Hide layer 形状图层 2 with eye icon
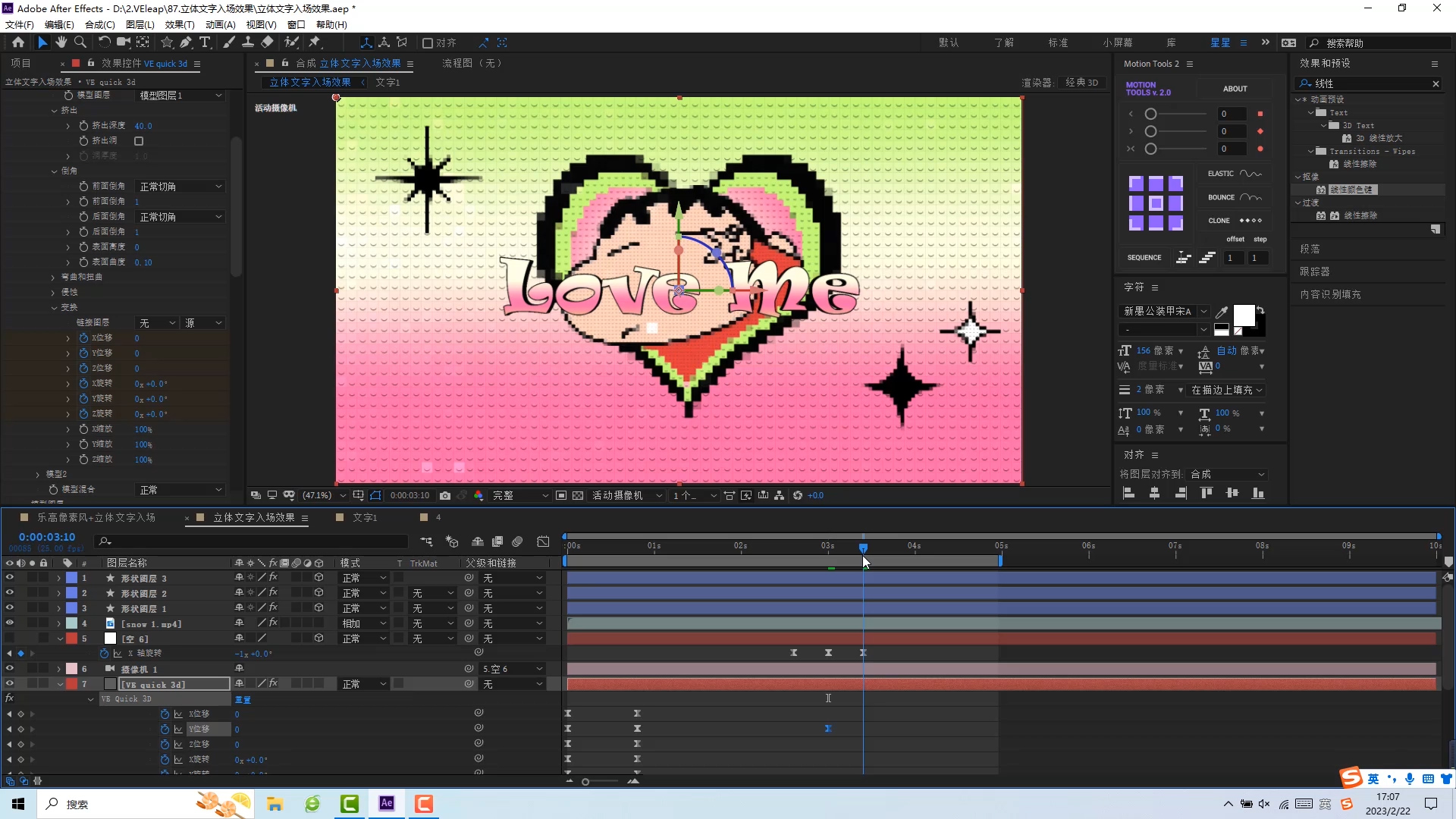 [9, 593]
